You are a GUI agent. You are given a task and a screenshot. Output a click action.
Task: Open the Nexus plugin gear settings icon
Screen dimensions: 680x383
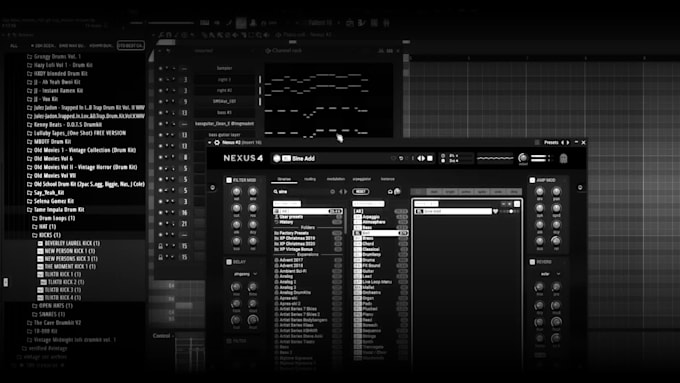click(x=217, y=142)
